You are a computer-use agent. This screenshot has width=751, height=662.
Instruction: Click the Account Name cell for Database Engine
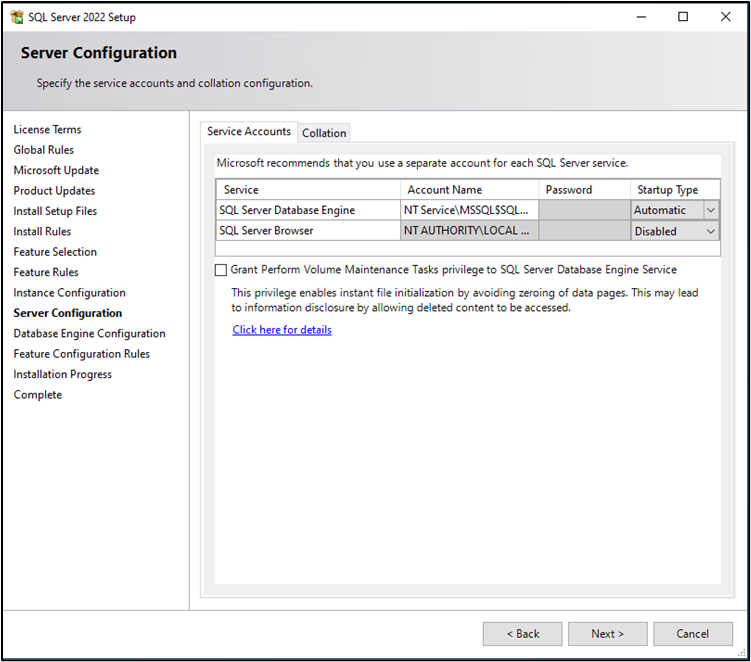[469, 210]
